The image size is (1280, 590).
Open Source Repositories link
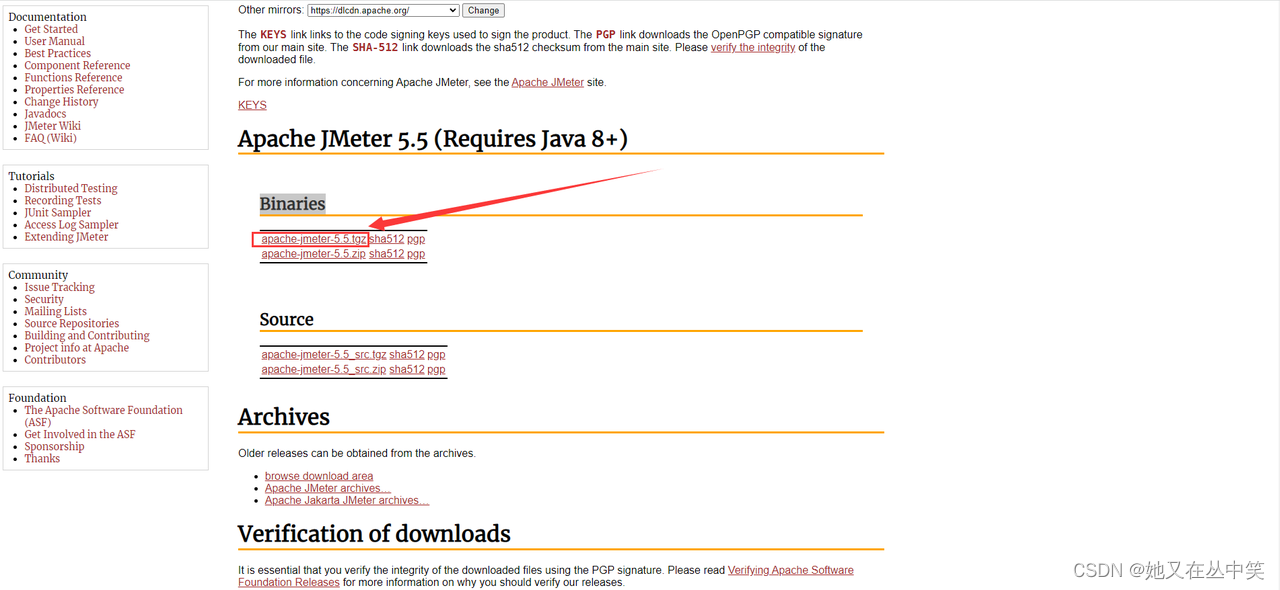click(x=71, y=323)
